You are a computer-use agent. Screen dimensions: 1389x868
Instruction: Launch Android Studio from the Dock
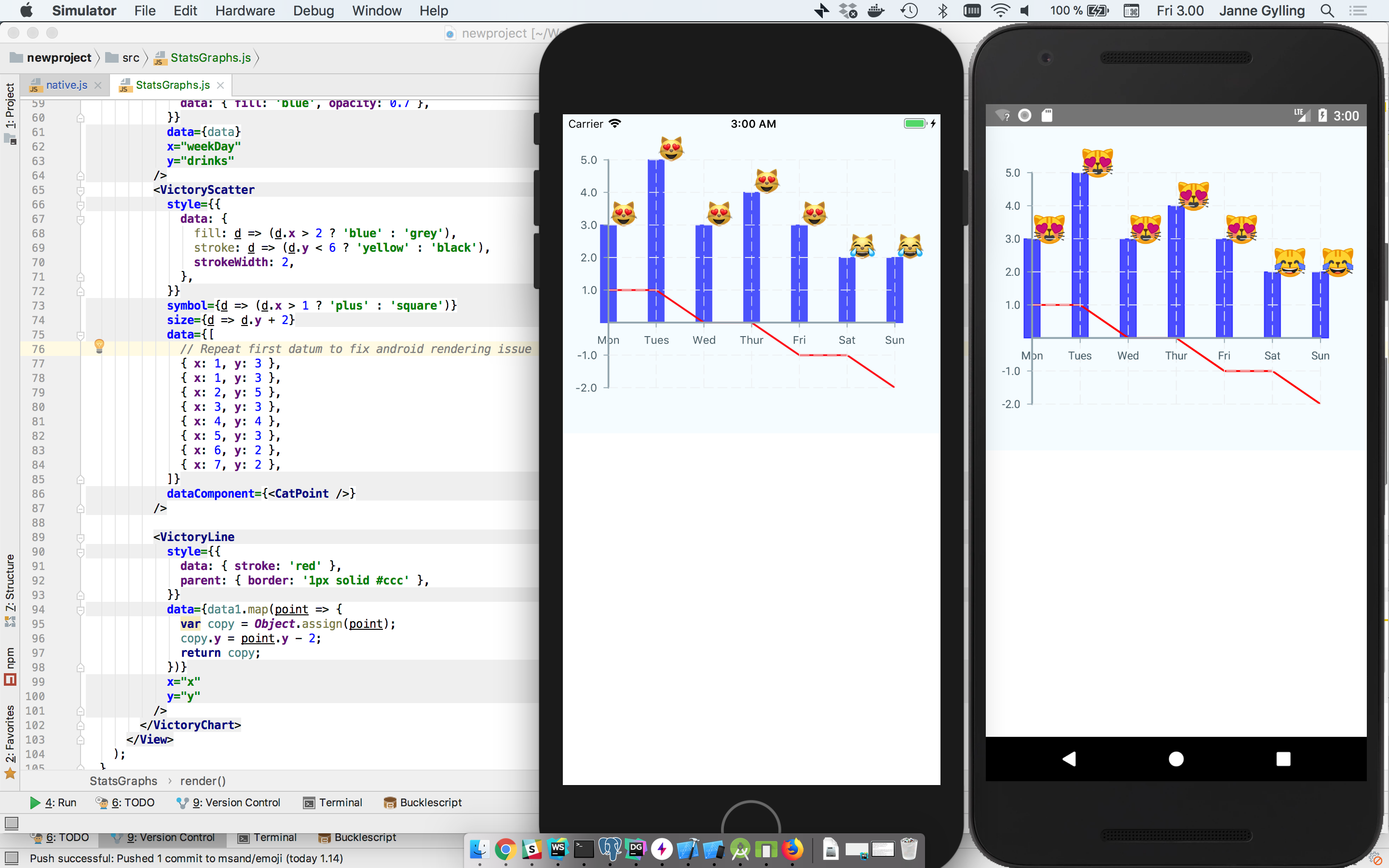coord(740,849)
